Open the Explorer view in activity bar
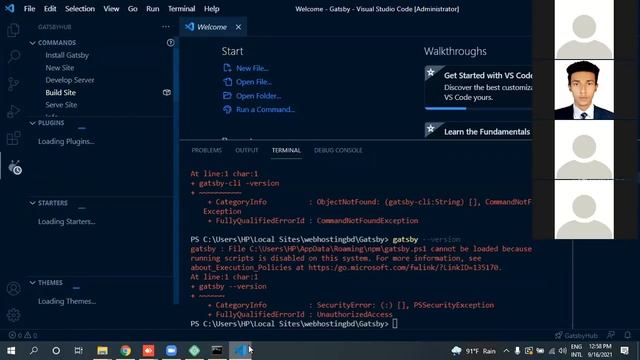 (x=13, y=30)
